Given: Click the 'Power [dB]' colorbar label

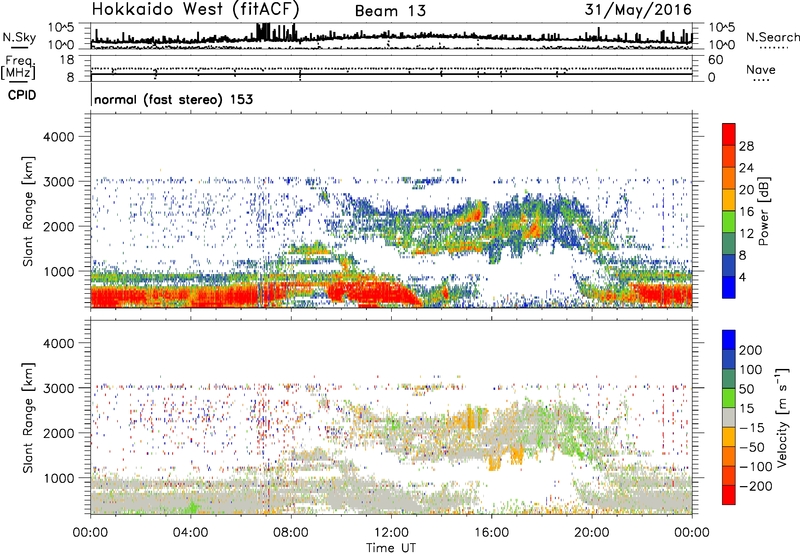Looking at the screenshot, I should click(764, 211).
